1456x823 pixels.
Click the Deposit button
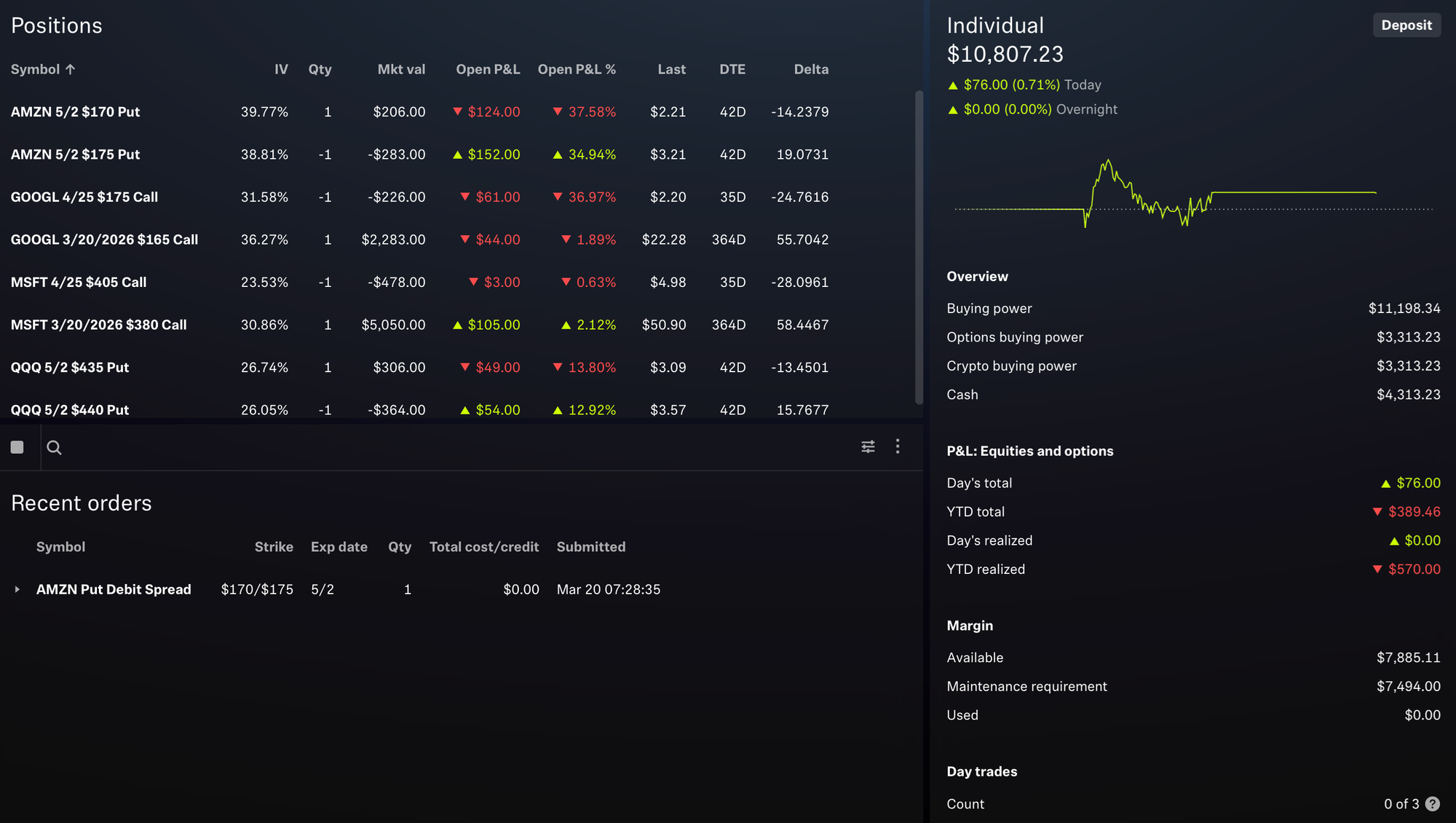[x=1406, y=25]
